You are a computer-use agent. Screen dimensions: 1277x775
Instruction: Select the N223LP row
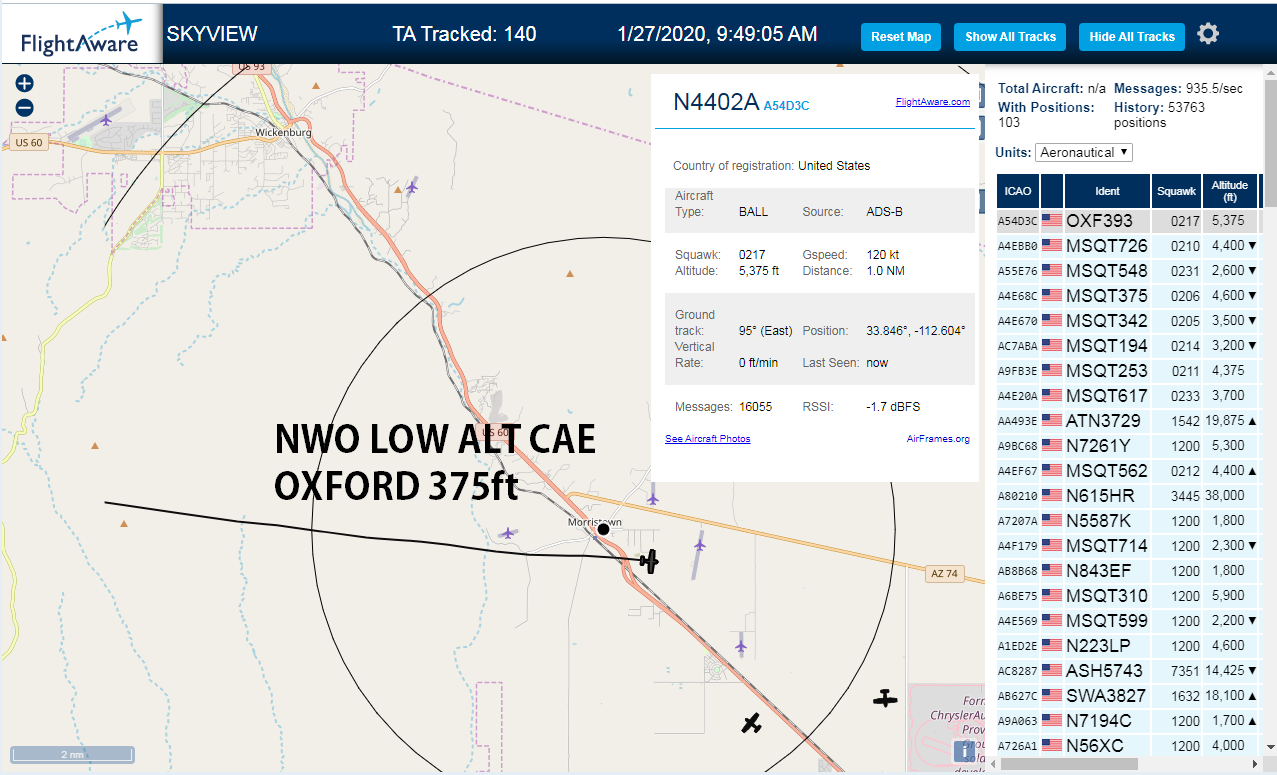pyautogui.click(x=1127, y=645)
